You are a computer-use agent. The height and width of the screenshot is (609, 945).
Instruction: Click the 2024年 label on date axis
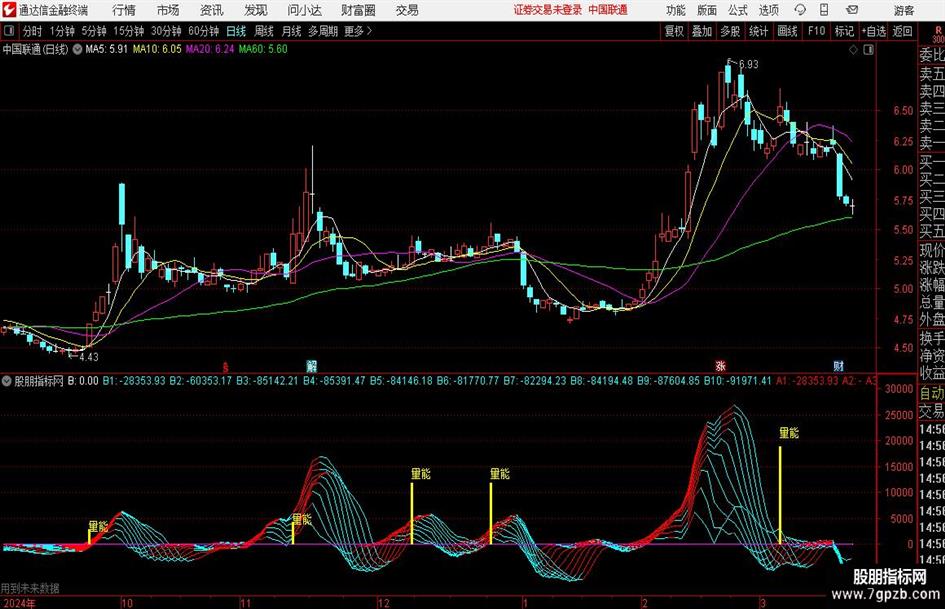(x=19, y=603)
